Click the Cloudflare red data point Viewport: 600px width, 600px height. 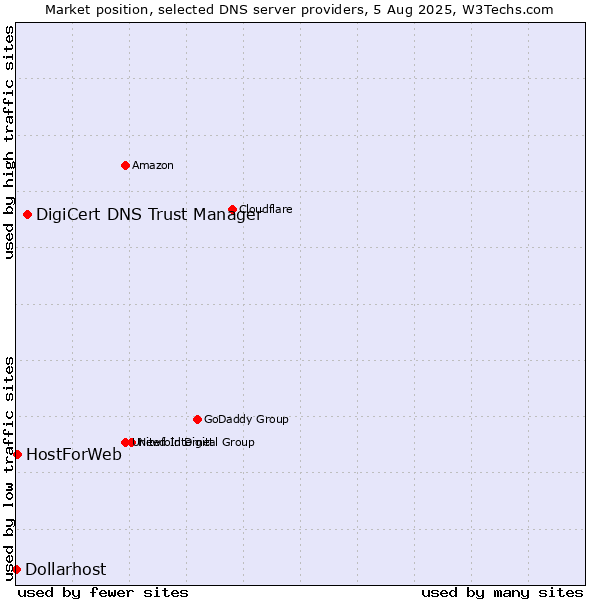[232, 209]
